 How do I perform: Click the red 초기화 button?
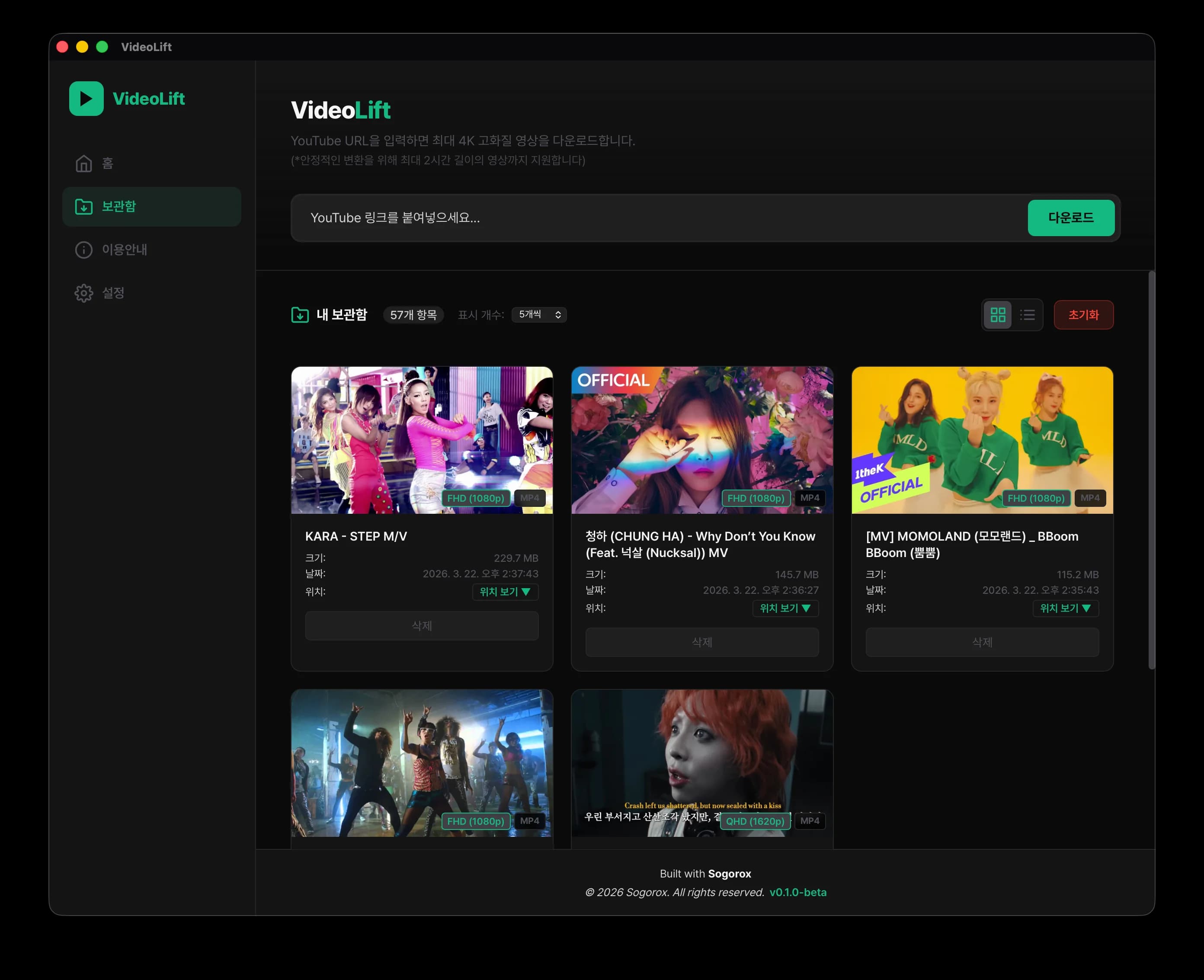1083,314
